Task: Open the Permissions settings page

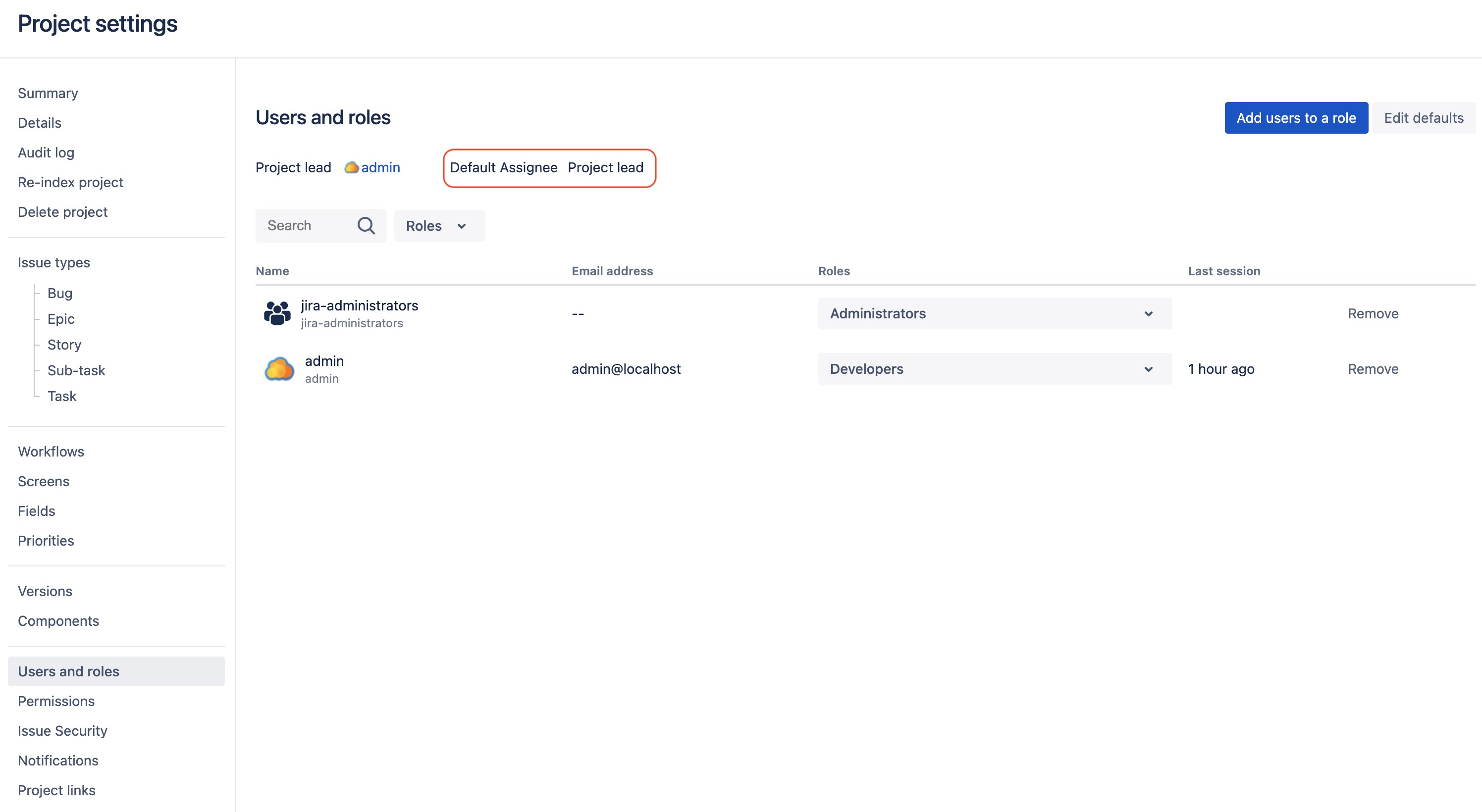Action: point(56,701)
